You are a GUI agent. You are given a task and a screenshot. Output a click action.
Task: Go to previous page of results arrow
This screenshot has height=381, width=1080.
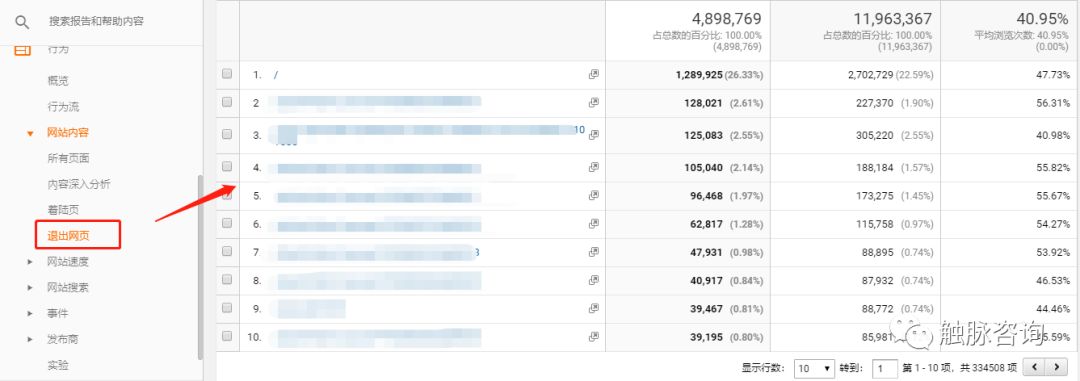click(x=1035, y=367)
